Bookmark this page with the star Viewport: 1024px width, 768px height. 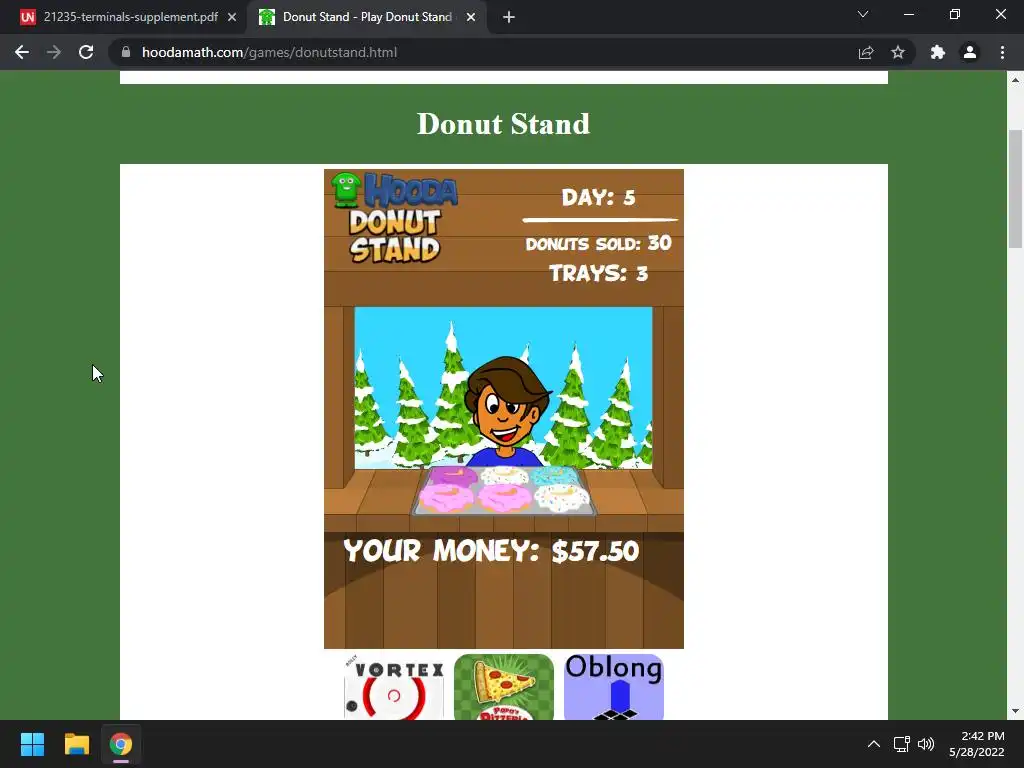click(898, 52)
